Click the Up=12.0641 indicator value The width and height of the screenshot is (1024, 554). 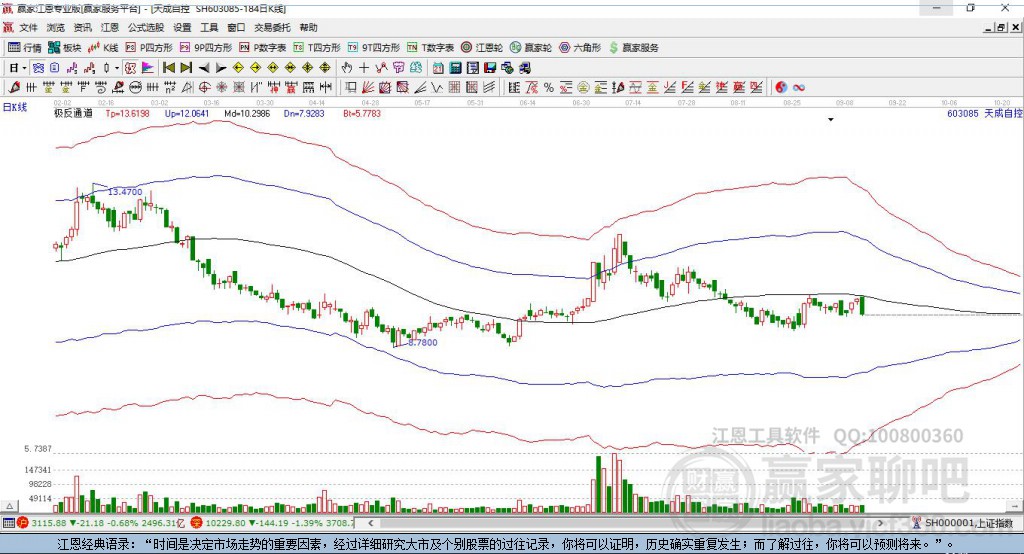(x=187, y=114)
